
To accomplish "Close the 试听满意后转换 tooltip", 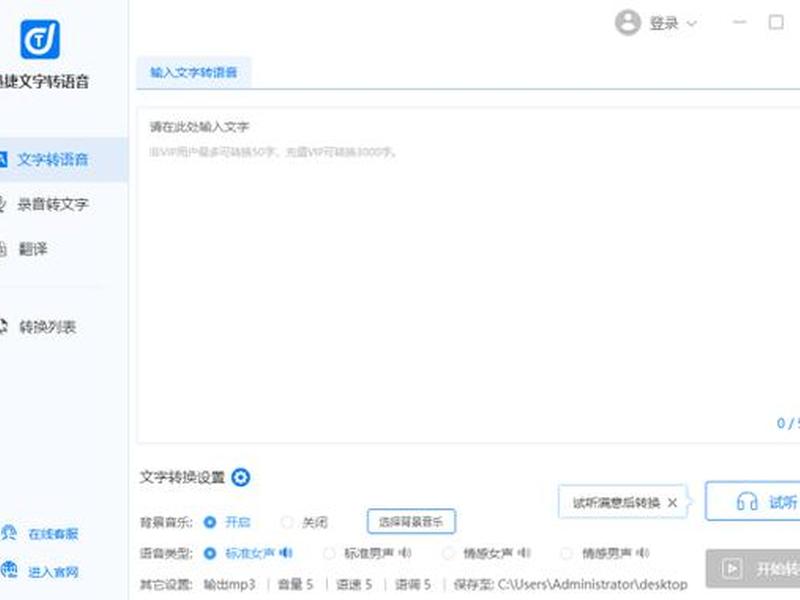I will pos(672,503).
